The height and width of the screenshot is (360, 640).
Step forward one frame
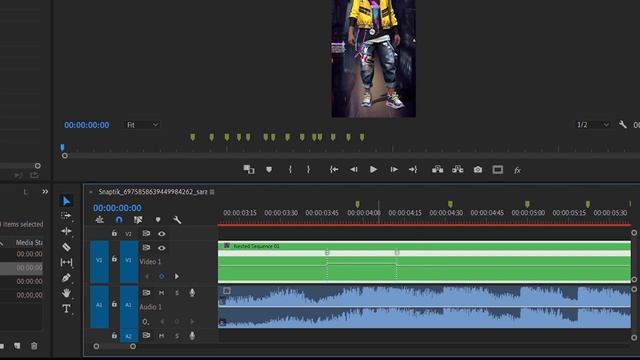[x=394, y=169]
